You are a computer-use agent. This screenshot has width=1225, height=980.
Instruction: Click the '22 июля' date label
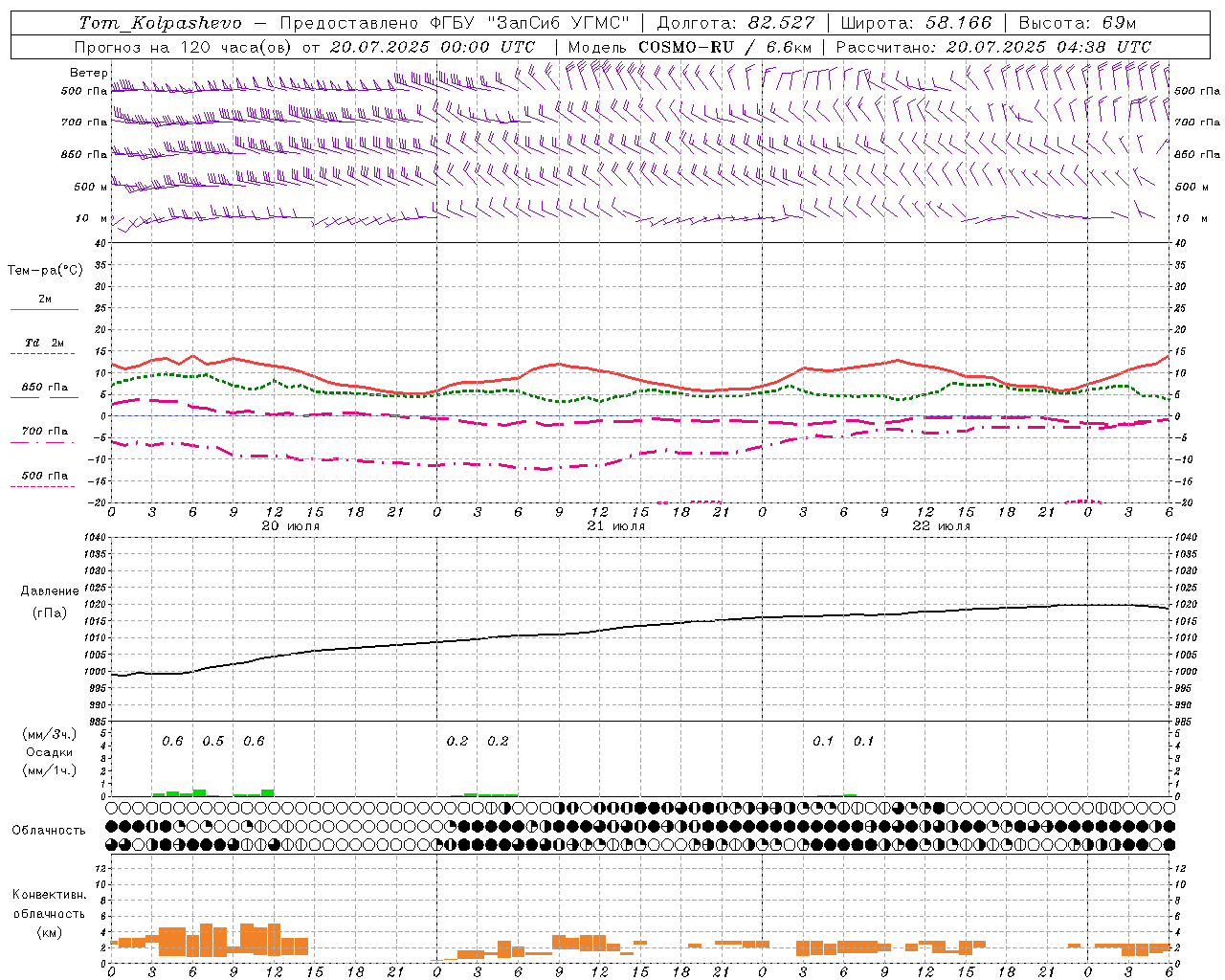(x=942, y=526)
